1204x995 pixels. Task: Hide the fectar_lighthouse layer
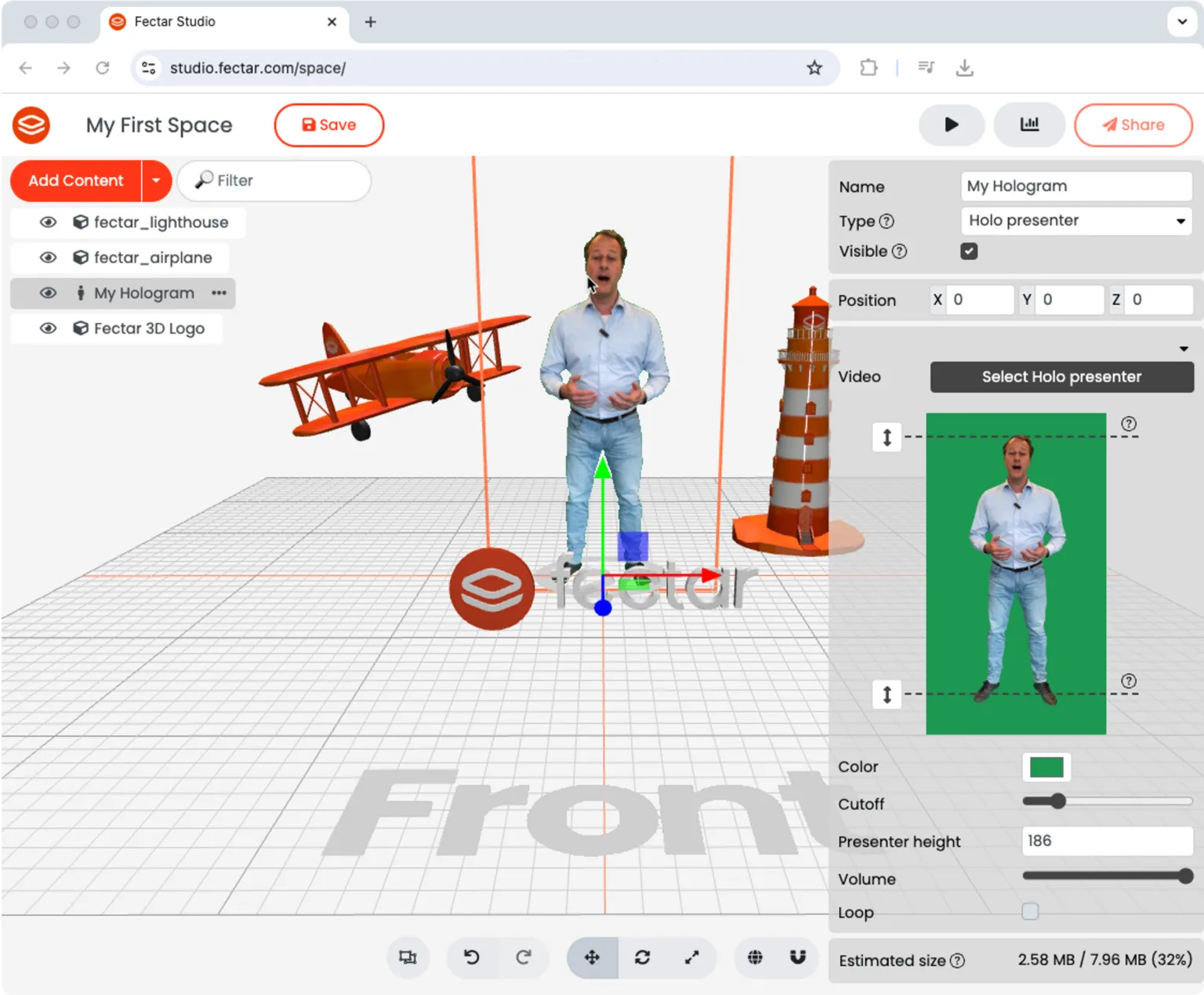(x=48, y=223)
